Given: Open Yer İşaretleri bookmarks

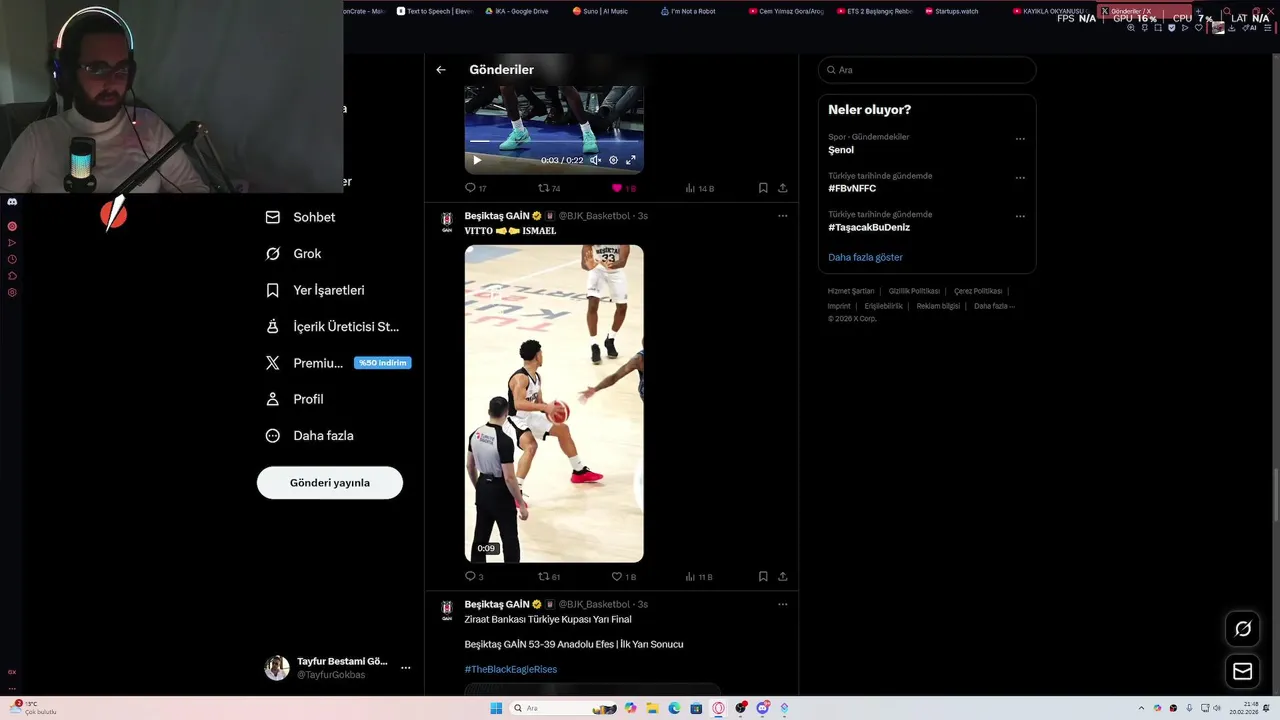Looking at the screenshot, I should coord(315,290).
